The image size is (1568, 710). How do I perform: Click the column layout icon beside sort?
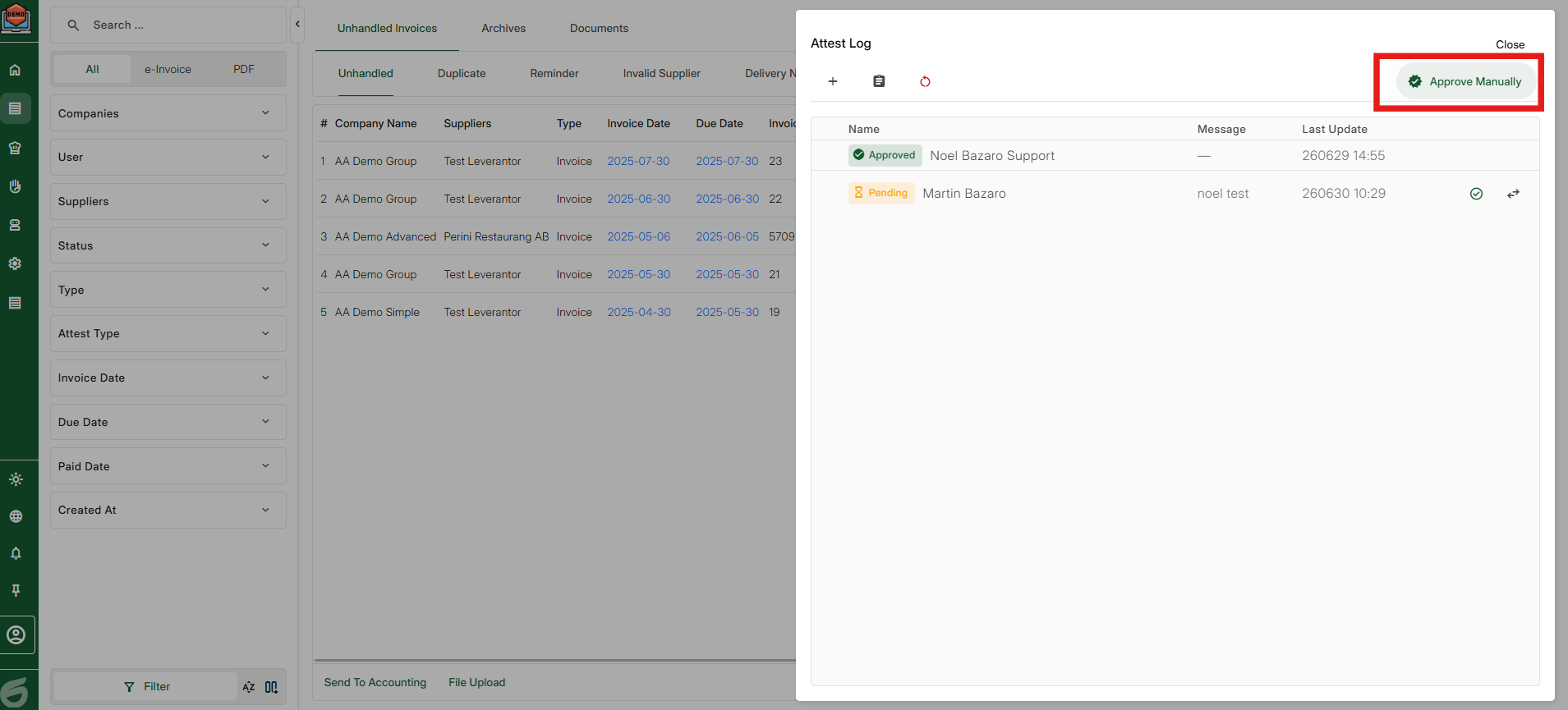pyautogui.click(x=271, y=687)
